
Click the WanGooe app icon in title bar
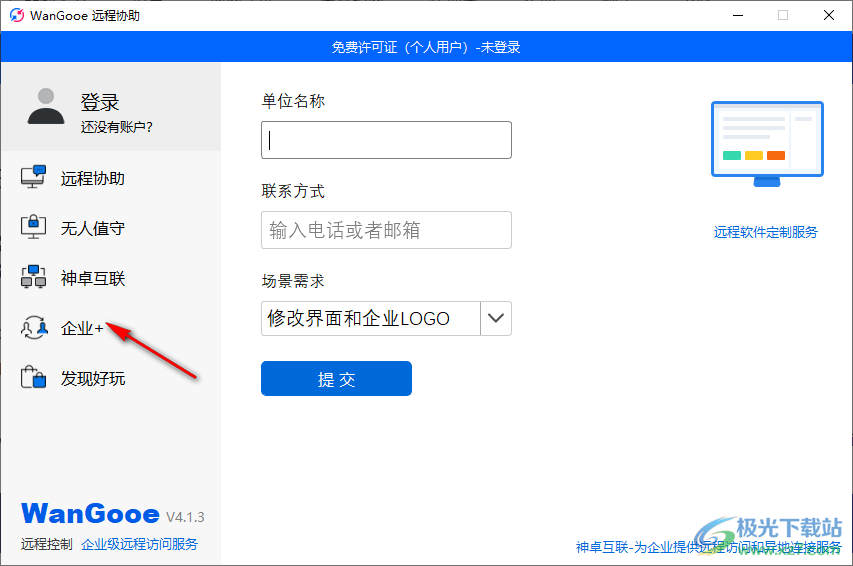click(x=17, y=15)
